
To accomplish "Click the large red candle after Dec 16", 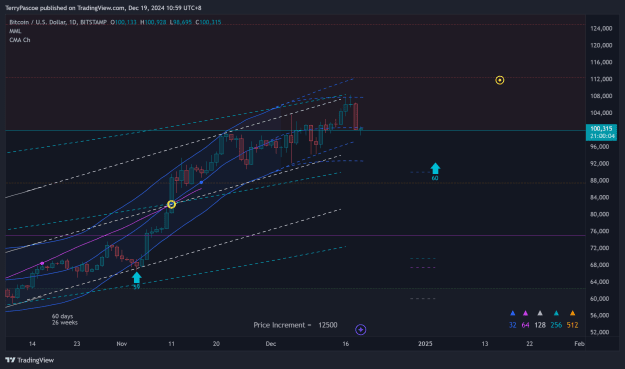I will pos(356,116).
